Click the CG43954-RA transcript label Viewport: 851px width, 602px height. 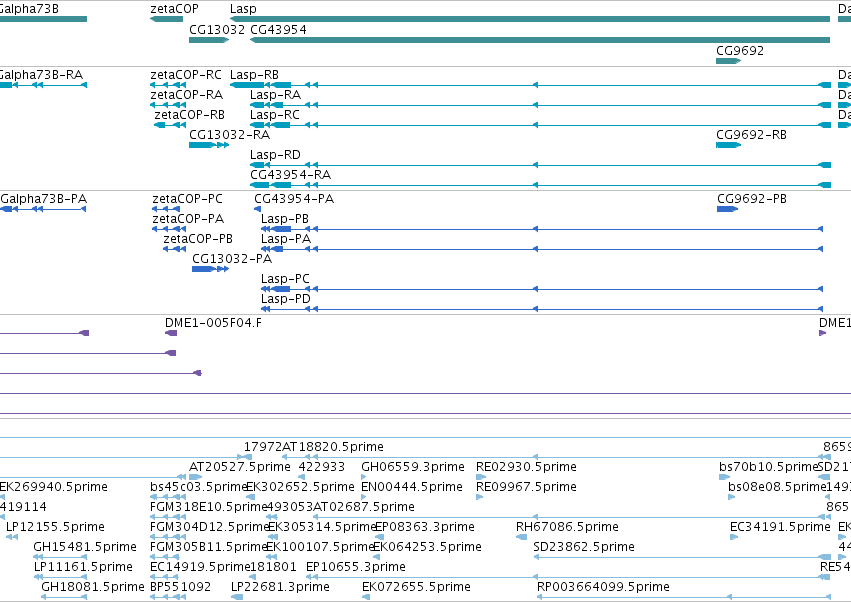tap(291, 175)
